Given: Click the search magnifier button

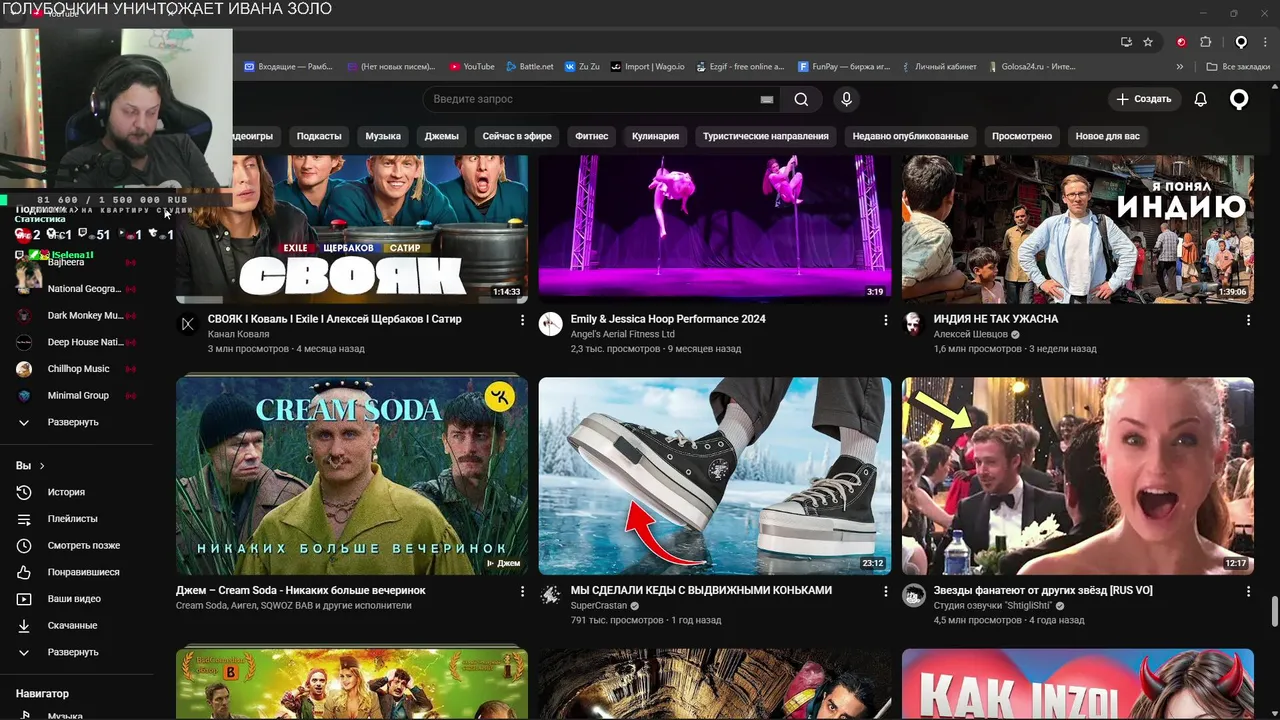Looking at the screenshot, I should tap(801, 99).
